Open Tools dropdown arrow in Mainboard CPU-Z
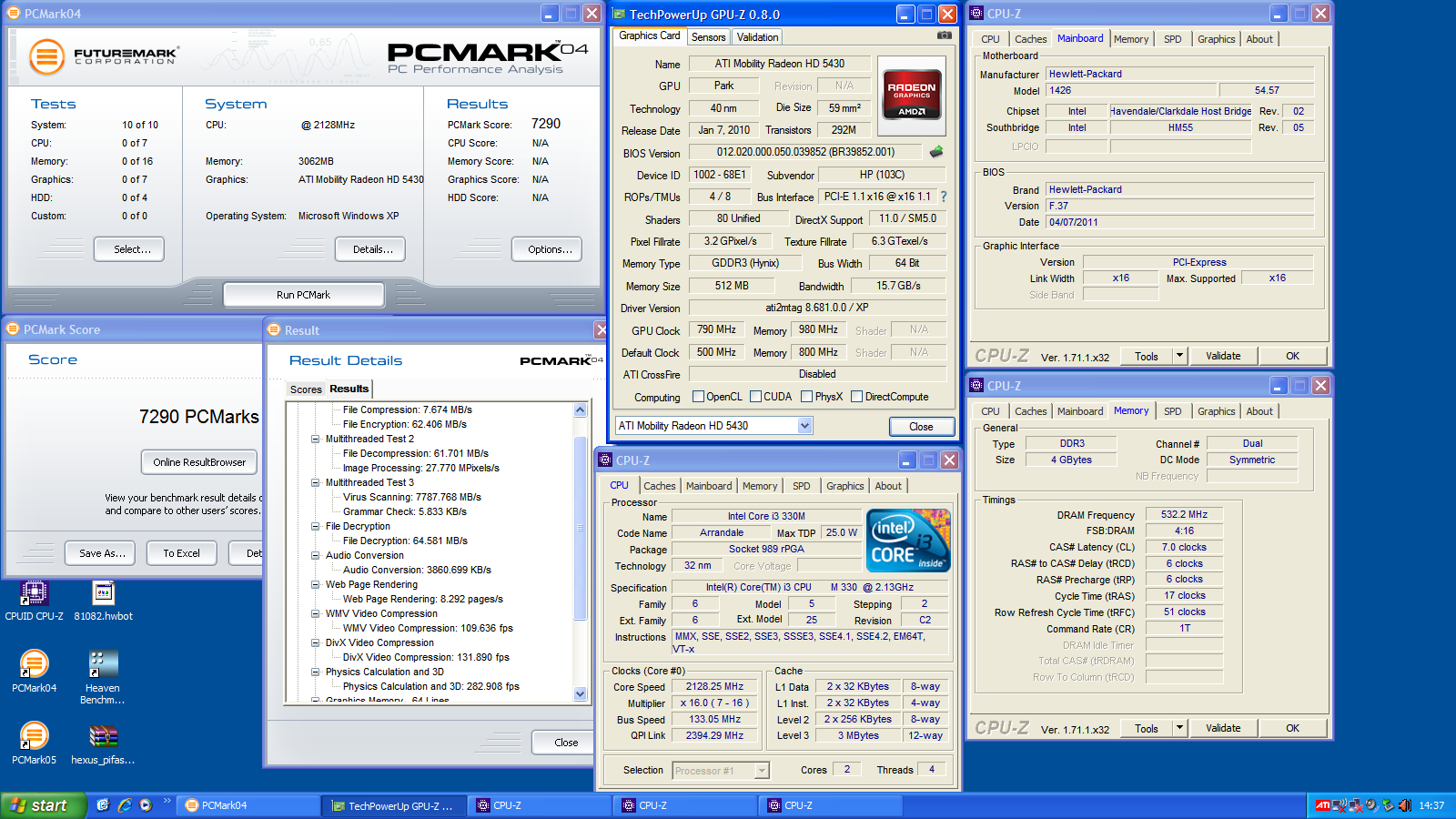 coord(1180,356)
